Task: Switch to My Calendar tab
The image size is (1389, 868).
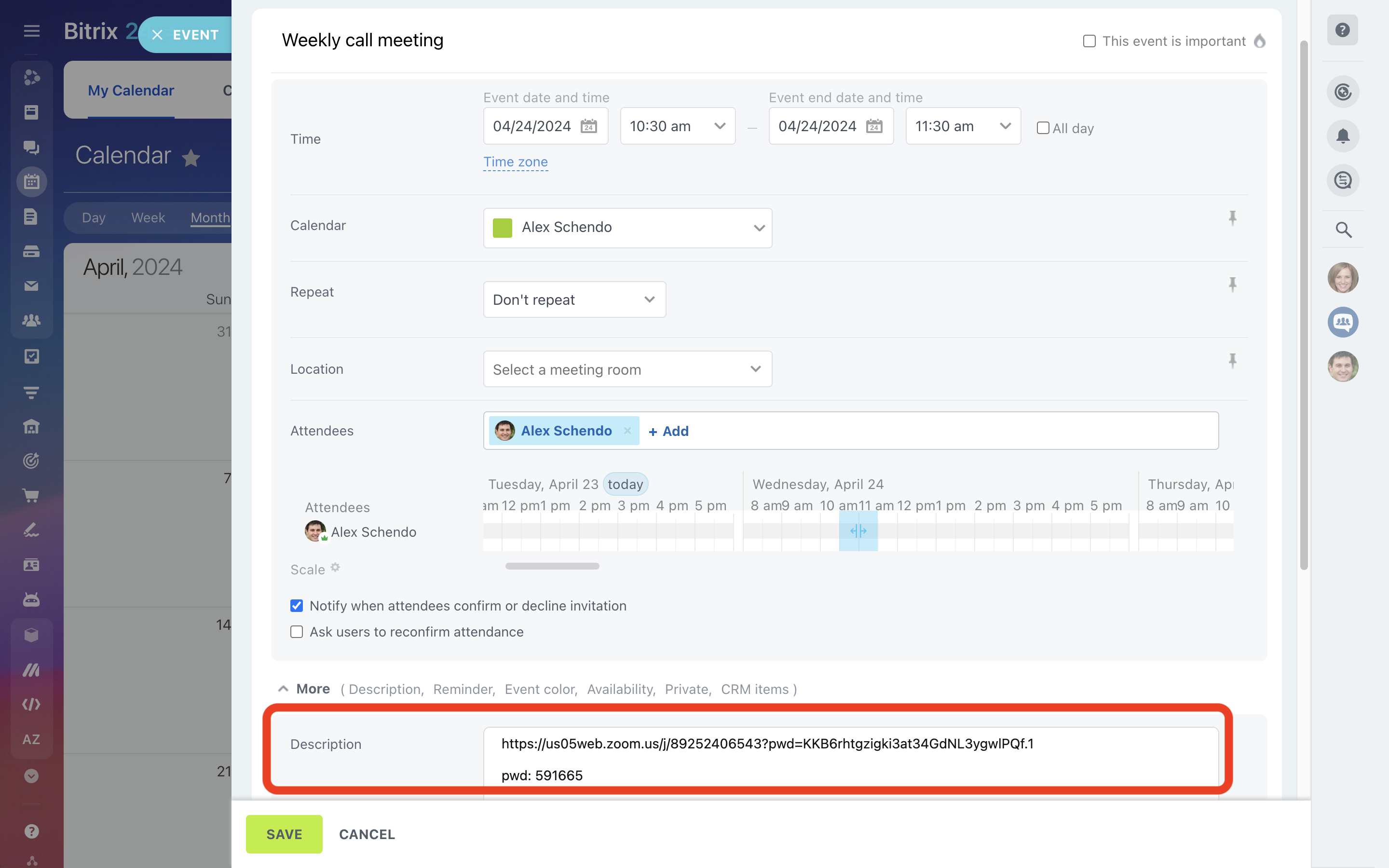Action: point(131,91)
